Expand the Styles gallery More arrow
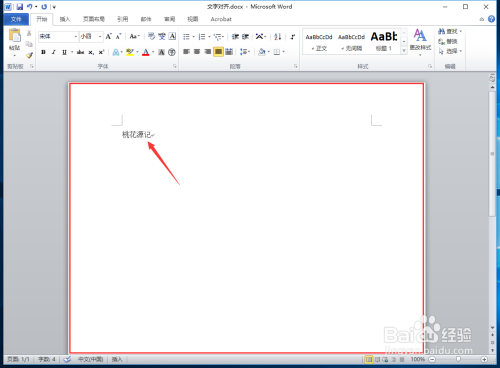 [x=404, y=51]
